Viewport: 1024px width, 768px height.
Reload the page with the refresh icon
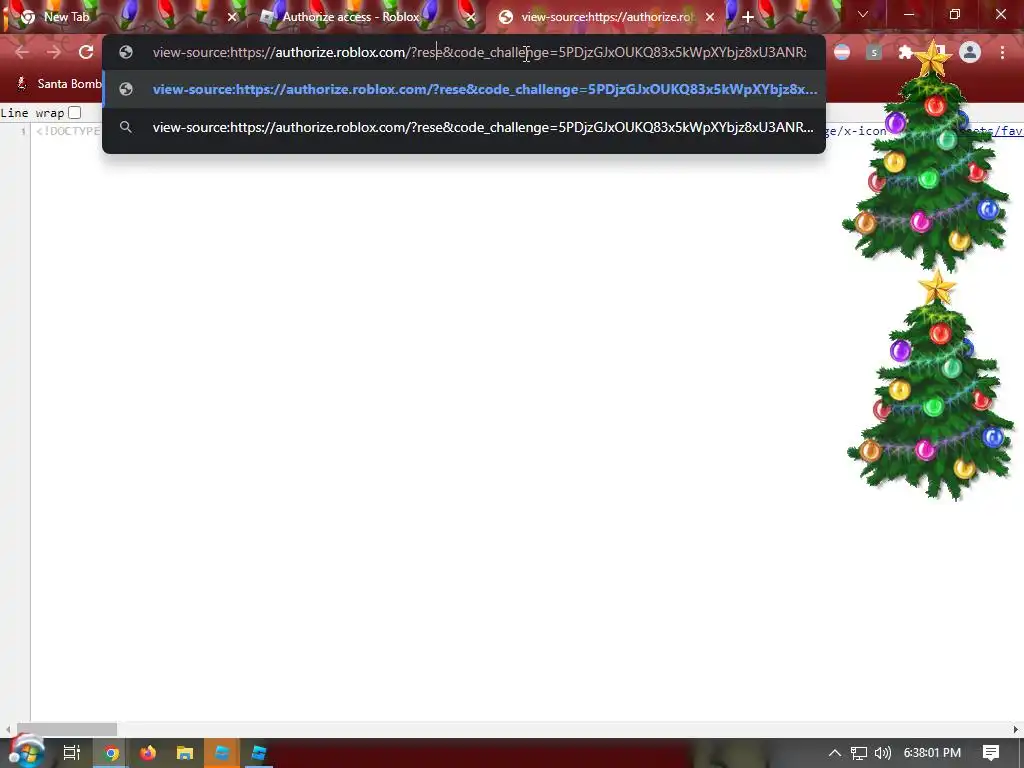coord(86,52)
